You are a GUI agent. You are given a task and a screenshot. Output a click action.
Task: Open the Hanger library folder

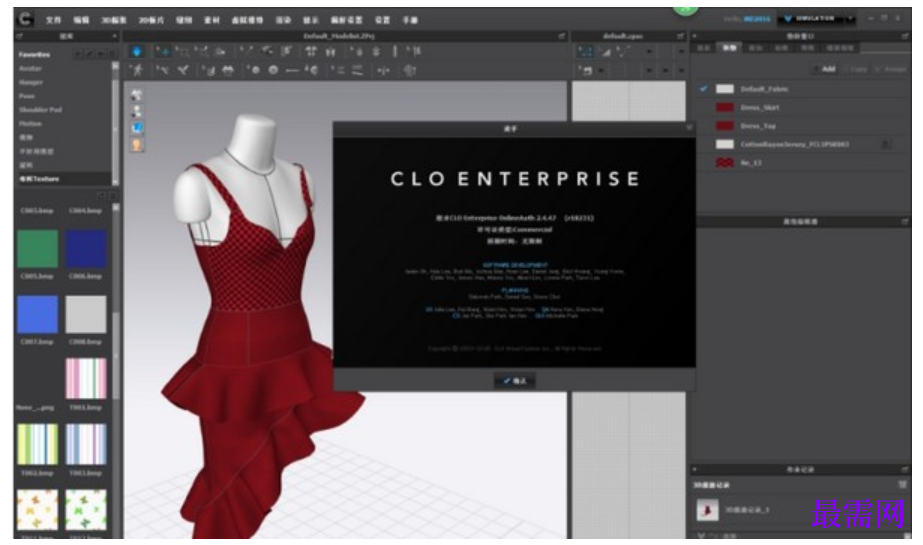pos(31,82)
